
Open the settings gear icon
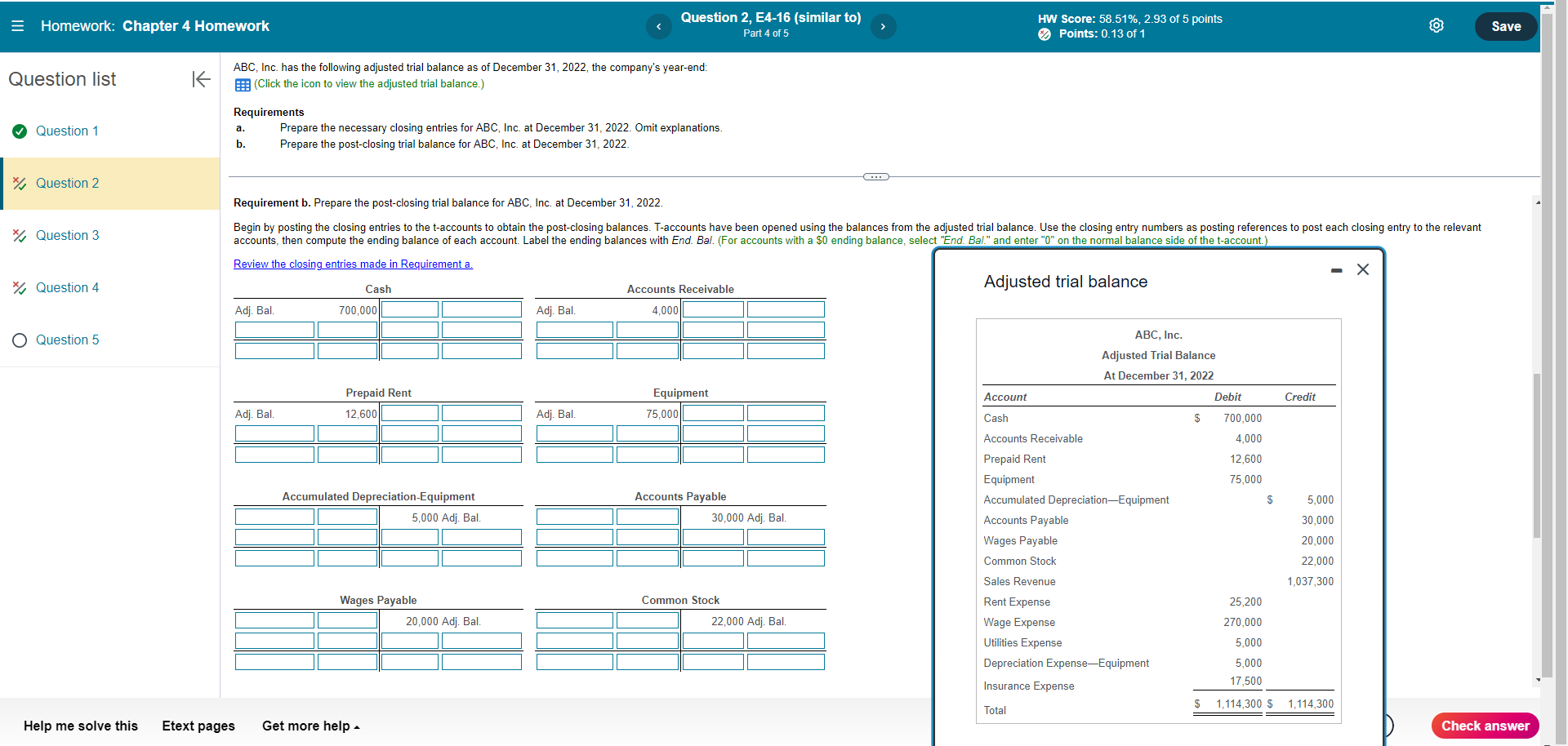[x=1437, y=26]
